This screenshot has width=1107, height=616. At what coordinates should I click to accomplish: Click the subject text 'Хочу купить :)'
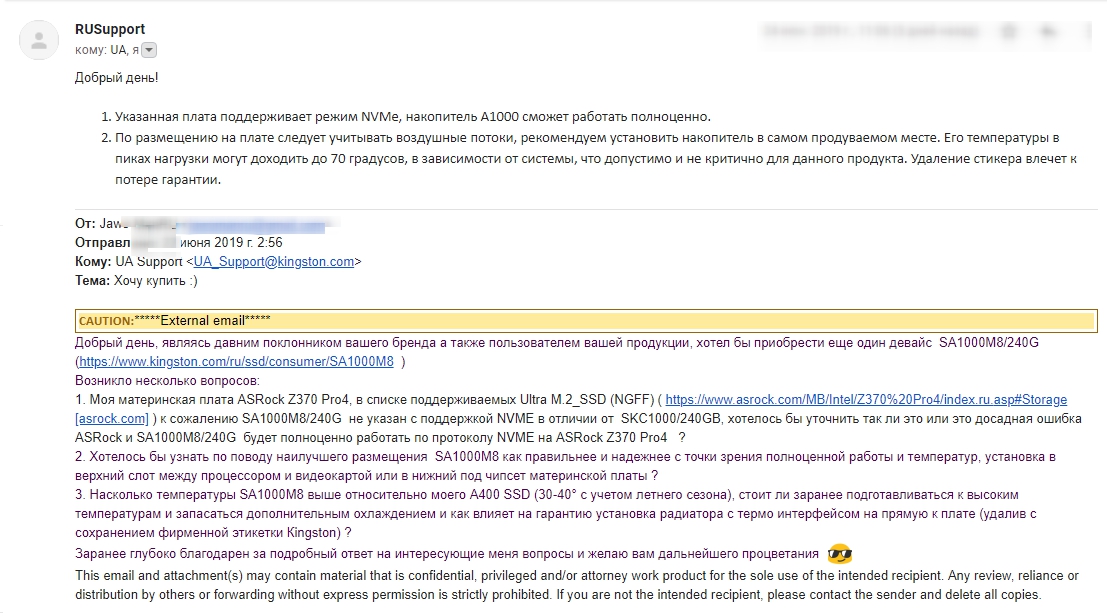pyautogui.click(x=155, y=281)
